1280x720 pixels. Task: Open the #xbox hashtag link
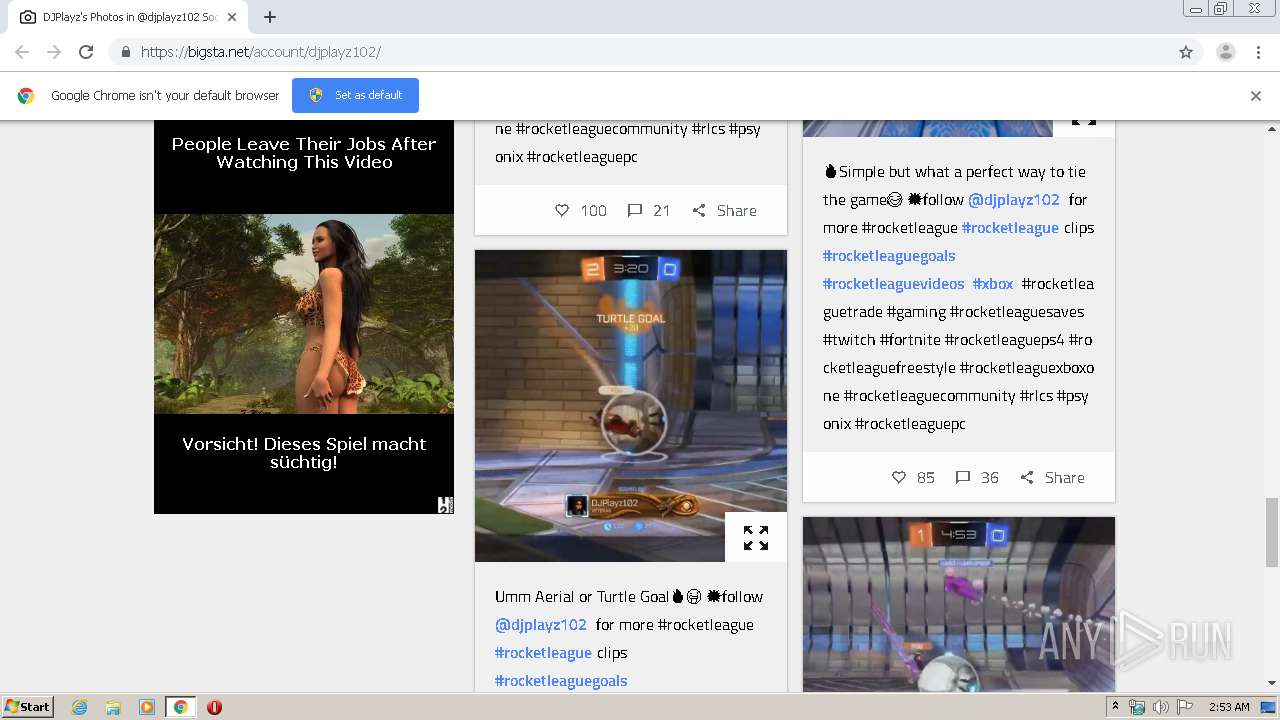tap(993, 283)
